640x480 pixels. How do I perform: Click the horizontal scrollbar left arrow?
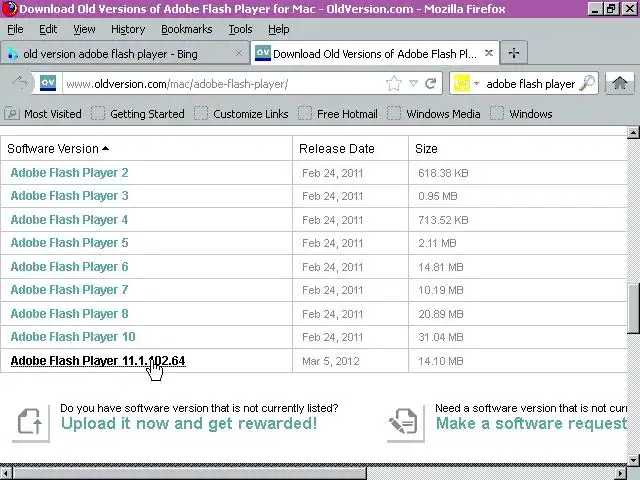point(6,473)
